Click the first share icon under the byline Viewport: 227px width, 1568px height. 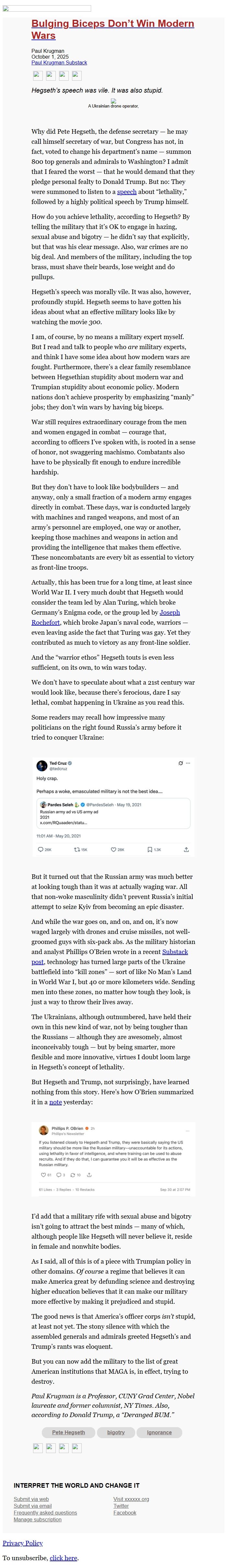click(37, 75)
